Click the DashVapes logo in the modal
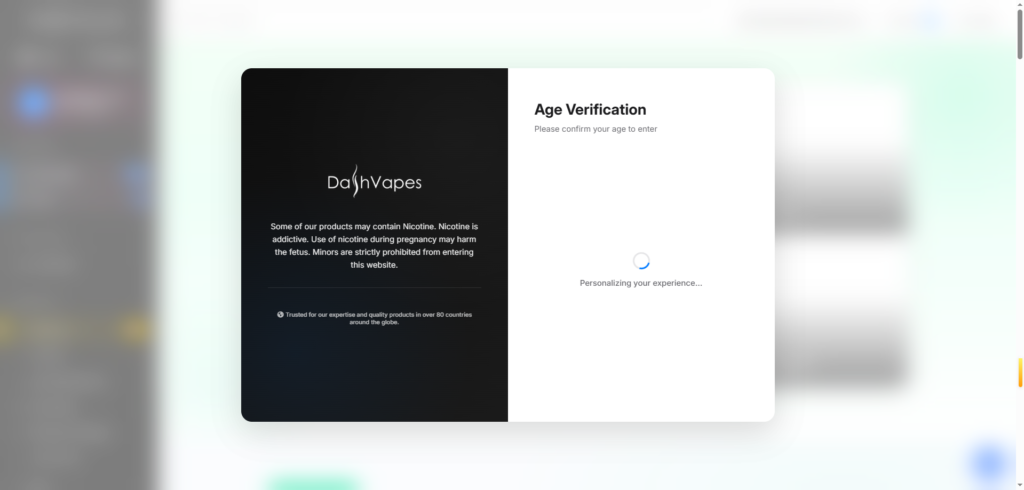 point(374,182)
